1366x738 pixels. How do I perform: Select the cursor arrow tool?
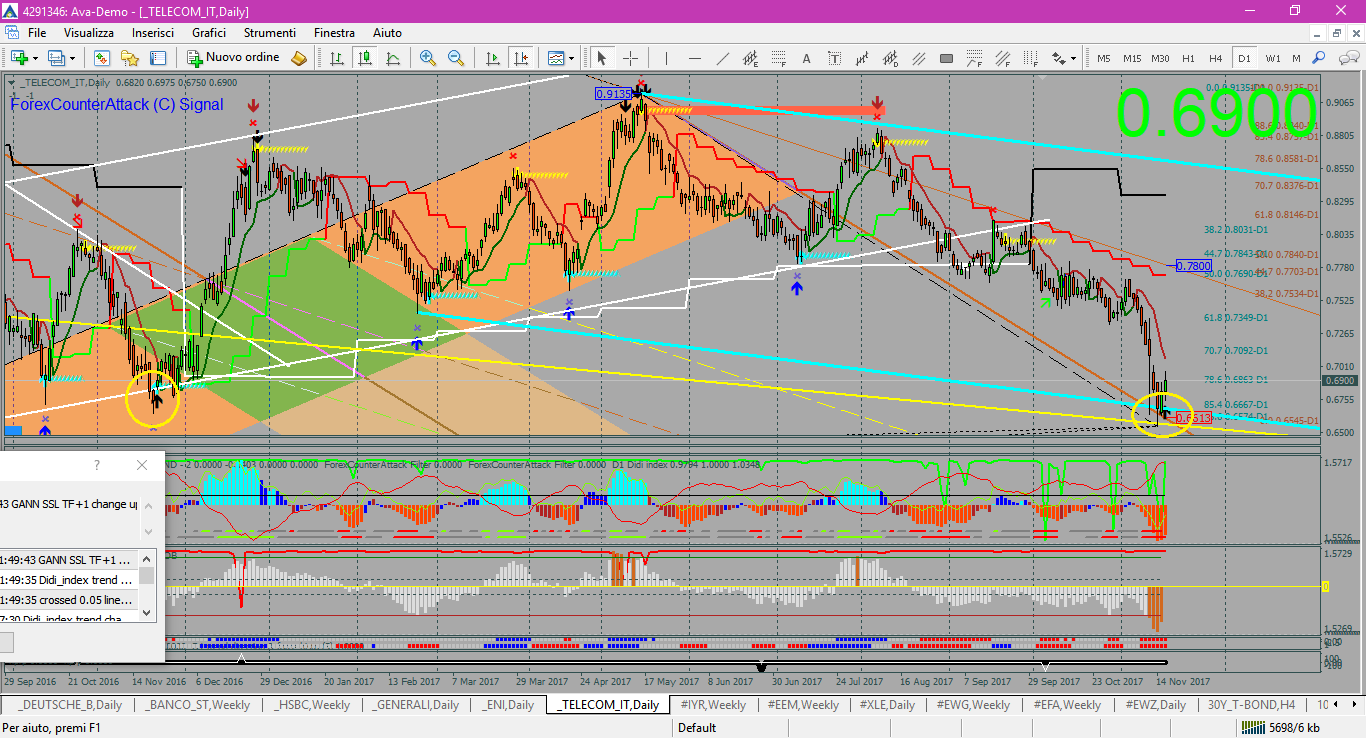603,58
